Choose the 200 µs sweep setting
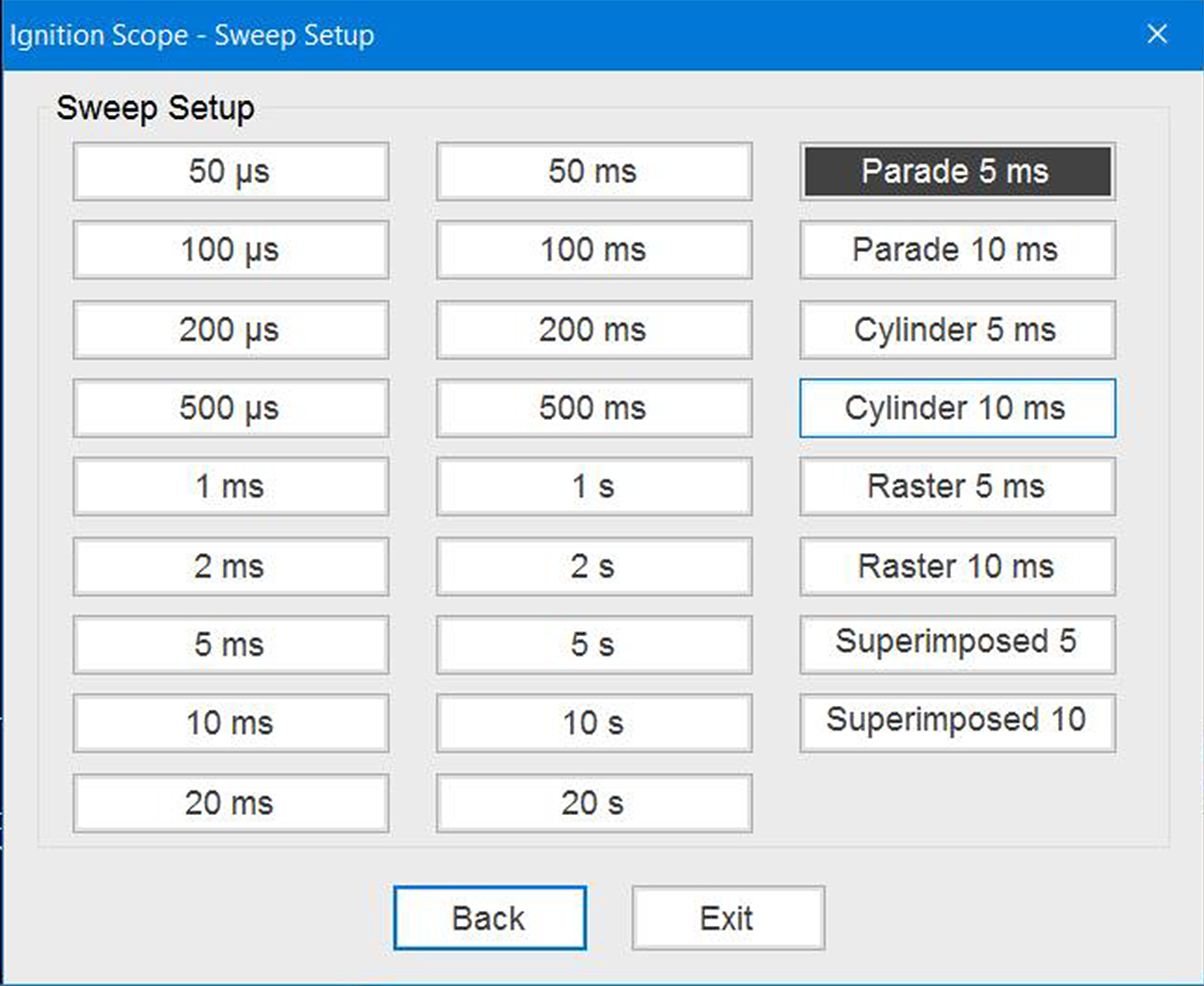The height and width of the screenshot is (986, 1204). click(230, 329)
